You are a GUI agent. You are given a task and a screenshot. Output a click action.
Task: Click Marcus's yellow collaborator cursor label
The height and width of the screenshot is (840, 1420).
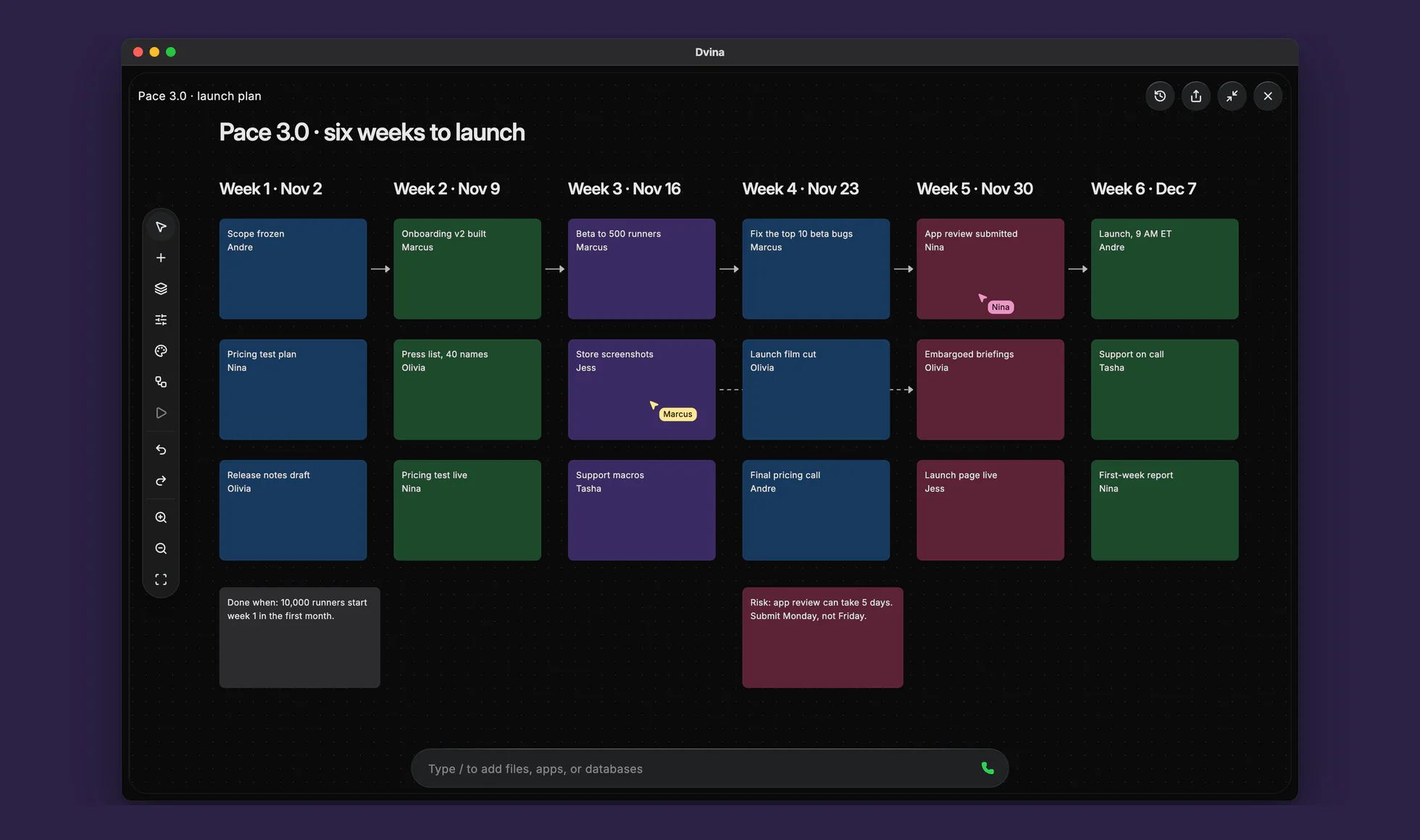[677, 414]
